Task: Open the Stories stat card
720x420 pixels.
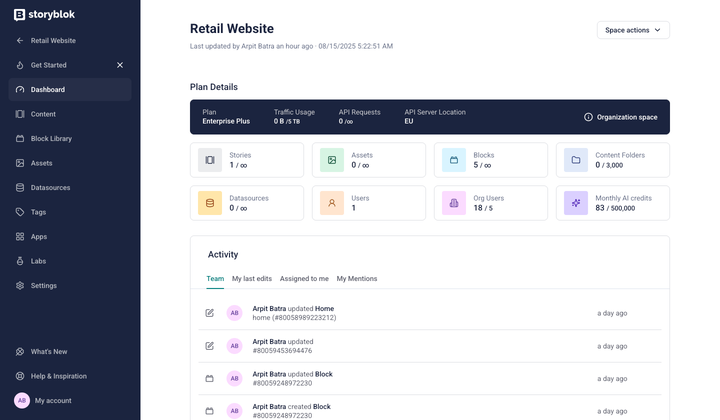Action: [247, 160]
